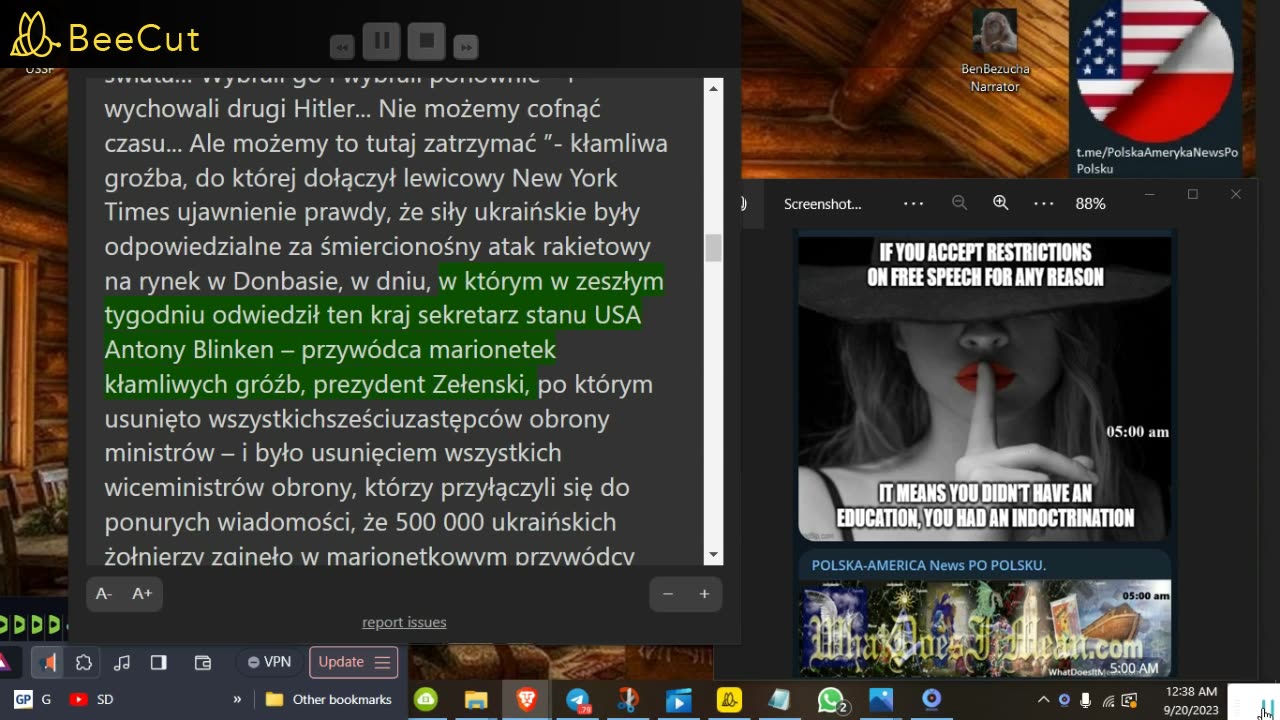Open the green cloud app on taskbar
Screen dimensions: 1280x720
[426, 700]
